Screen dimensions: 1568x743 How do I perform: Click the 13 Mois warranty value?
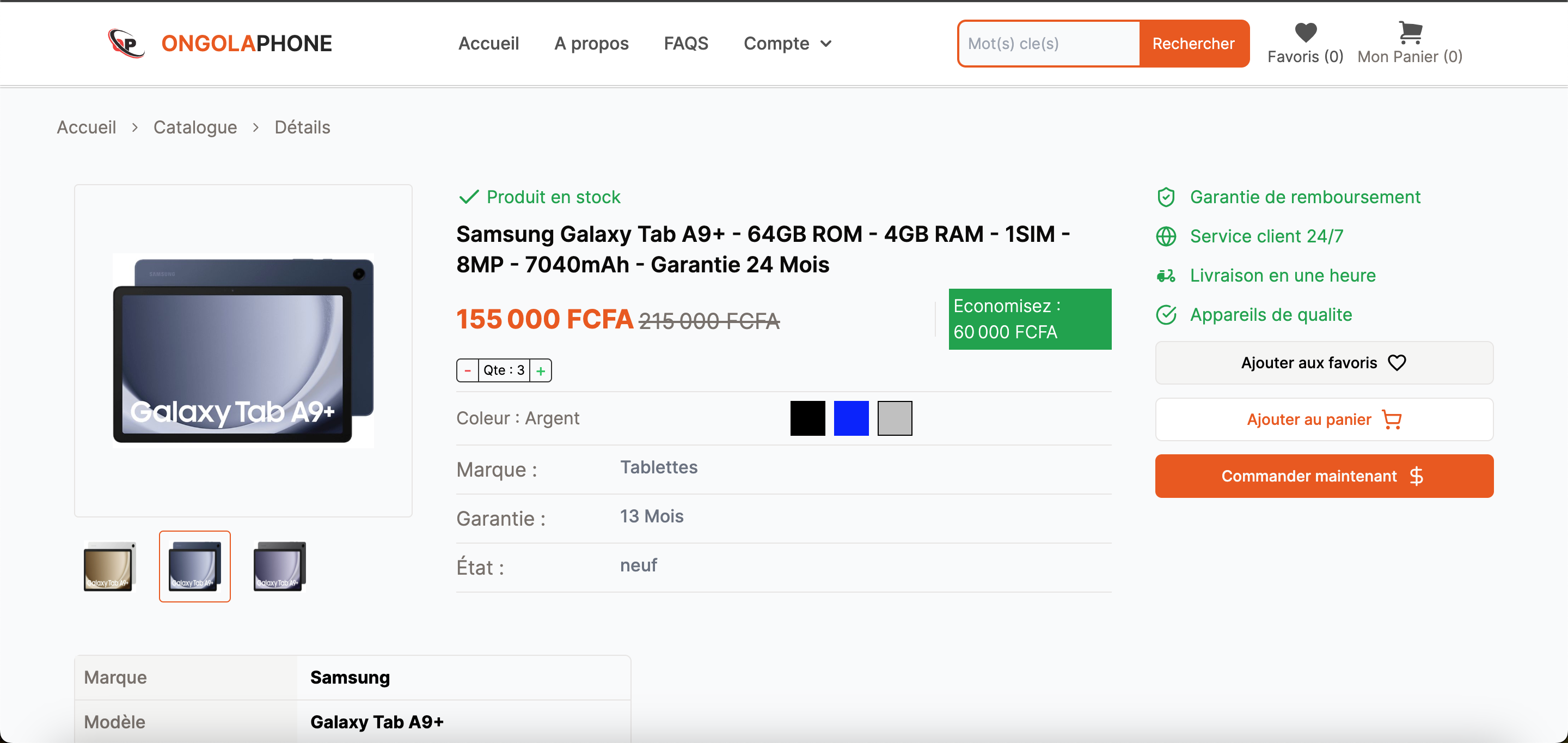[652, 516]
